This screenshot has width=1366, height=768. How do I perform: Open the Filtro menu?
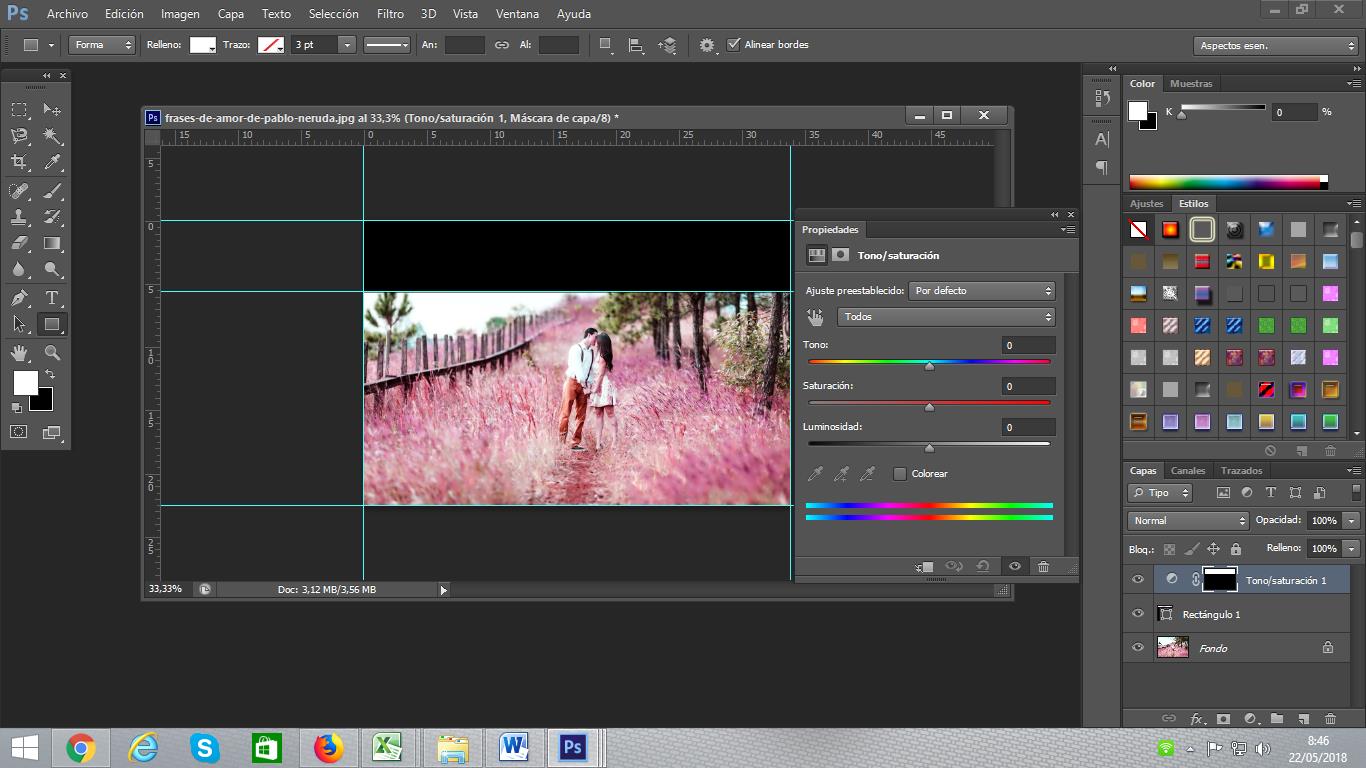tap(390, 14)
